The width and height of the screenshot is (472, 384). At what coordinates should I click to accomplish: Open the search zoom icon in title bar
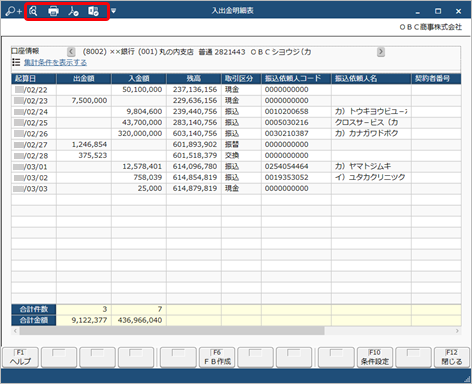click(x=13, y=11)
